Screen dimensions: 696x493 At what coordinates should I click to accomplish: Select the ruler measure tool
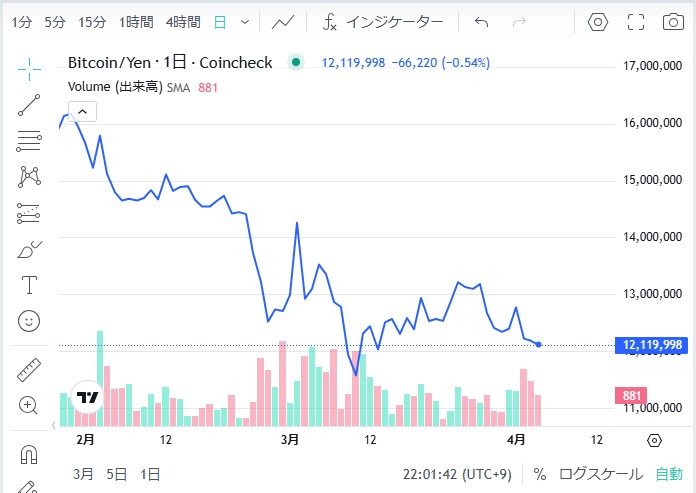[29, 370]
